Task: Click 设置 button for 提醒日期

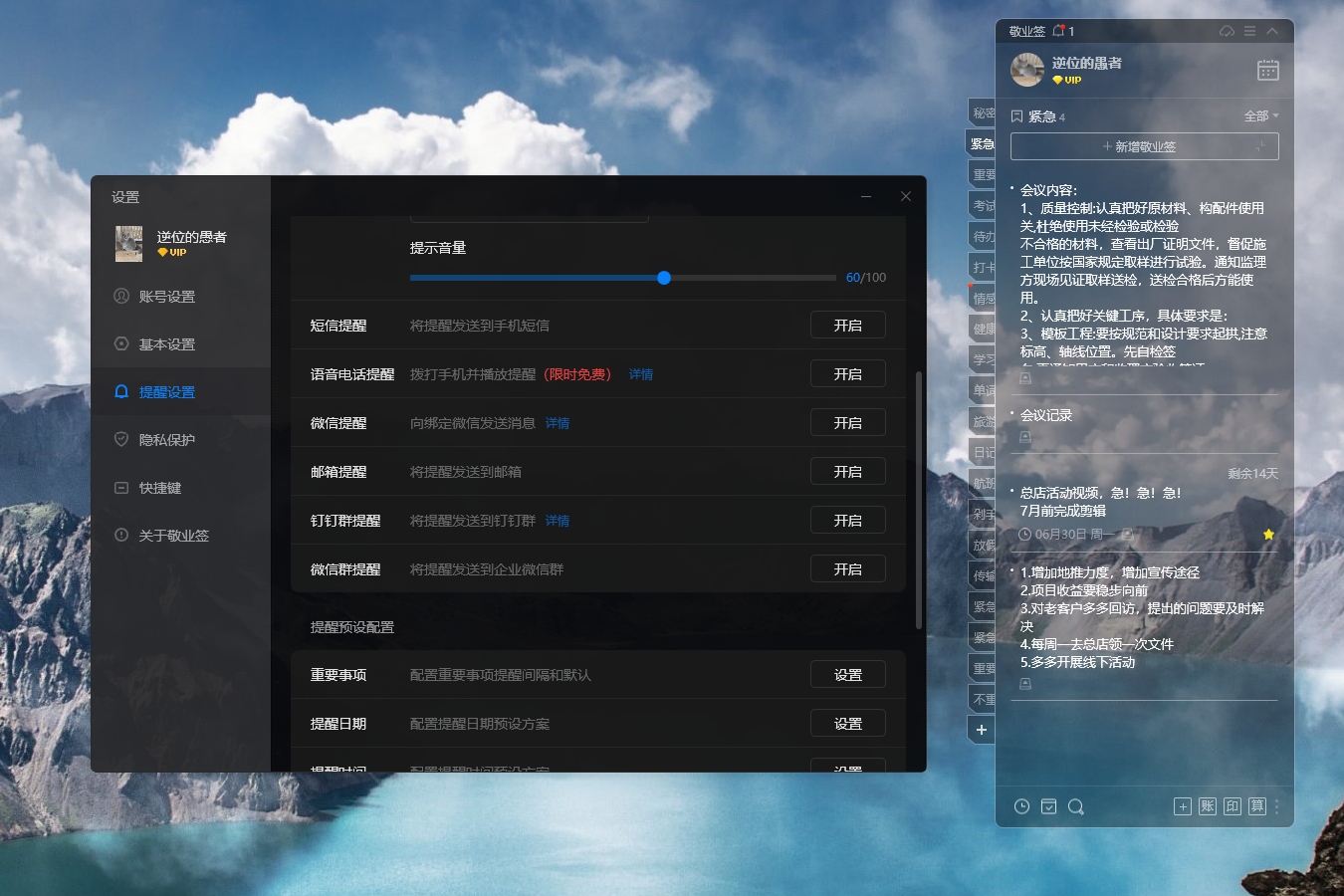Action: 847,724
